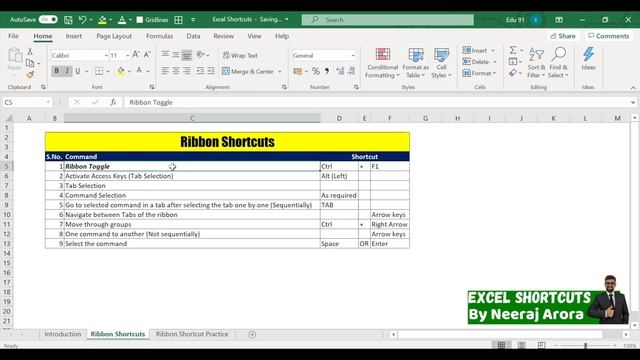Viewport: 640px width, 360px height.
Task: Select column D header
Action: coord(339,118)
